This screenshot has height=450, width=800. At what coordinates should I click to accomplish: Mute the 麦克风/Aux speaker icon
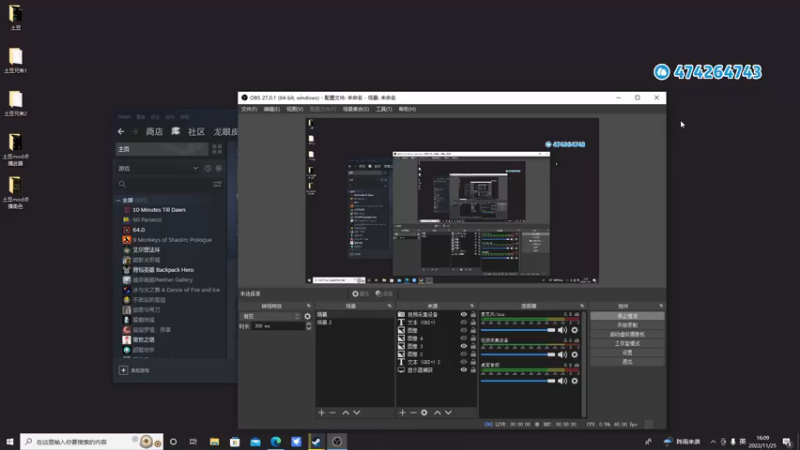coord(562,330)
